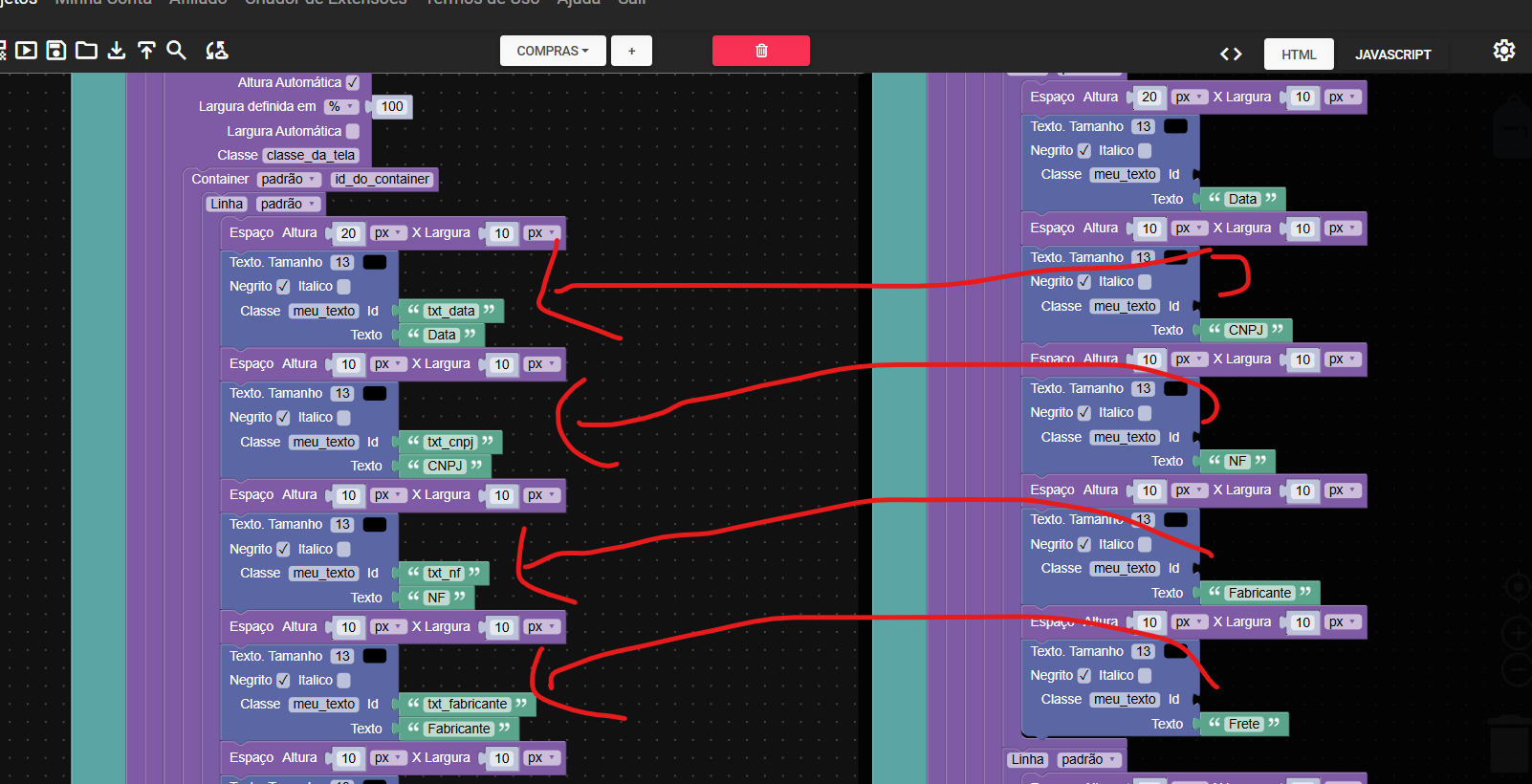Edit meu_texto class in txt_data block
1532x784 pixels.
pos(324,311)
